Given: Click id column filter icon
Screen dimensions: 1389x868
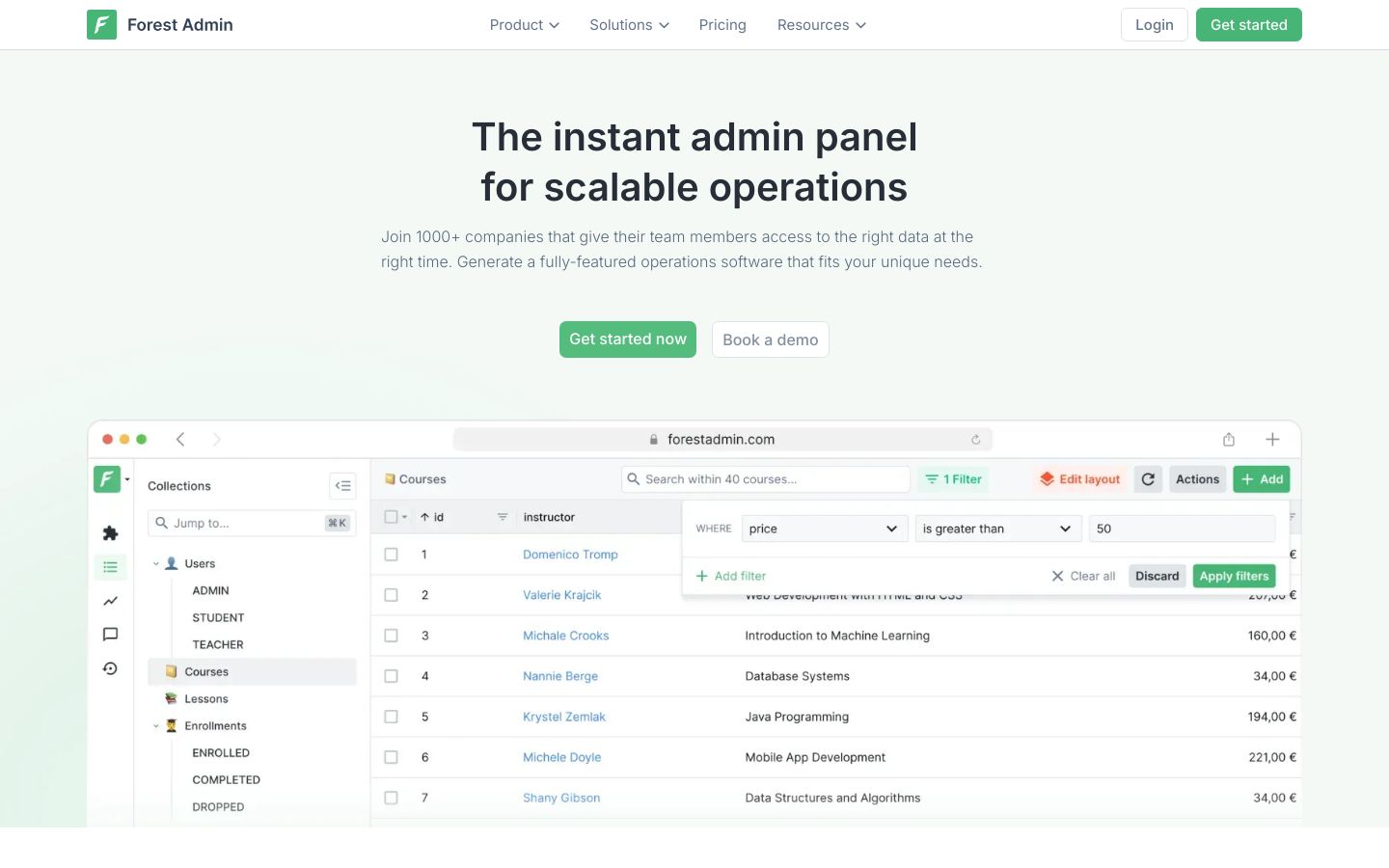Looking at the screenshot, I should coord(503,518).
